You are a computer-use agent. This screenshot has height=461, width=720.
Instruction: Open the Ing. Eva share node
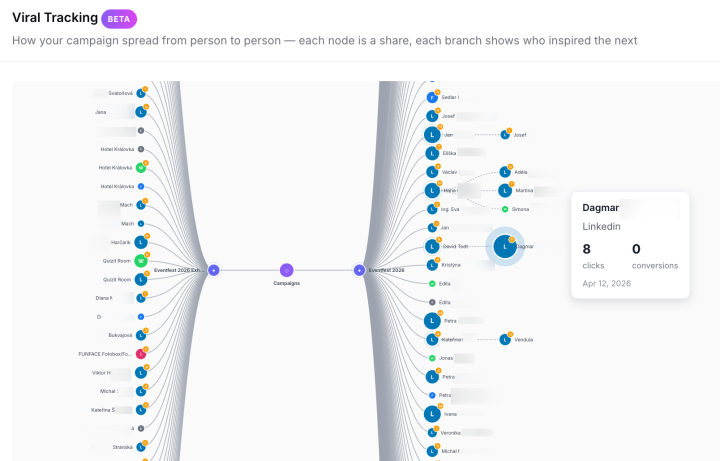pyautogui.click(x=432, y=209)
